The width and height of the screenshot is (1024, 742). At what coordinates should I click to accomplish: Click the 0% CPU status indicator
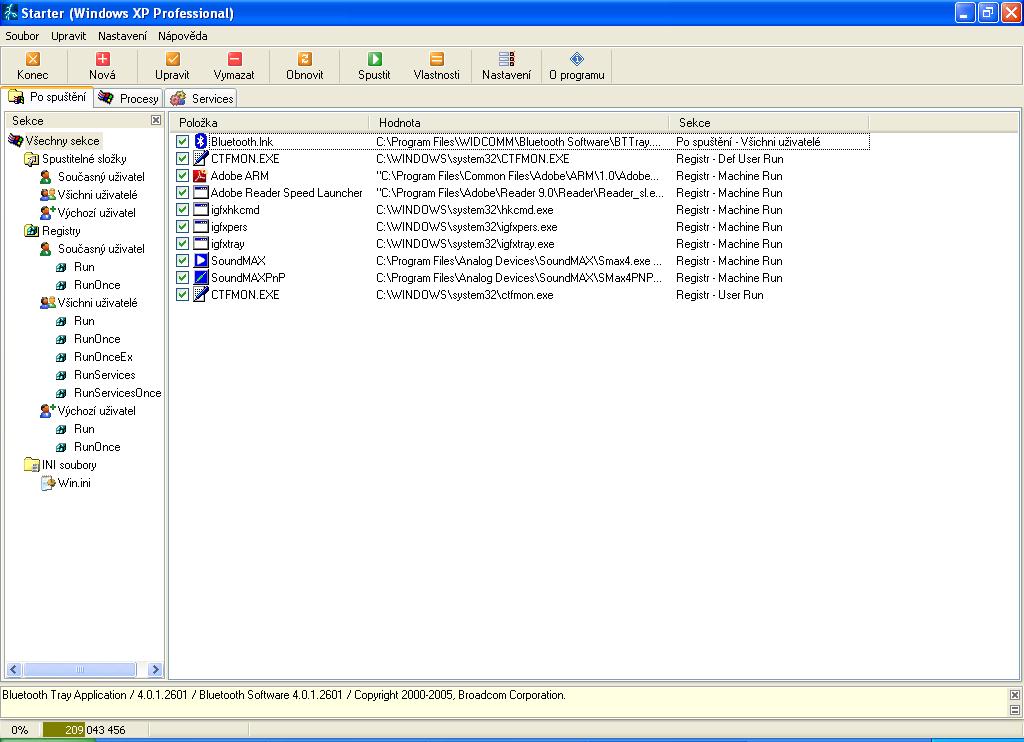pyautogui.click(x=20, y=730)
